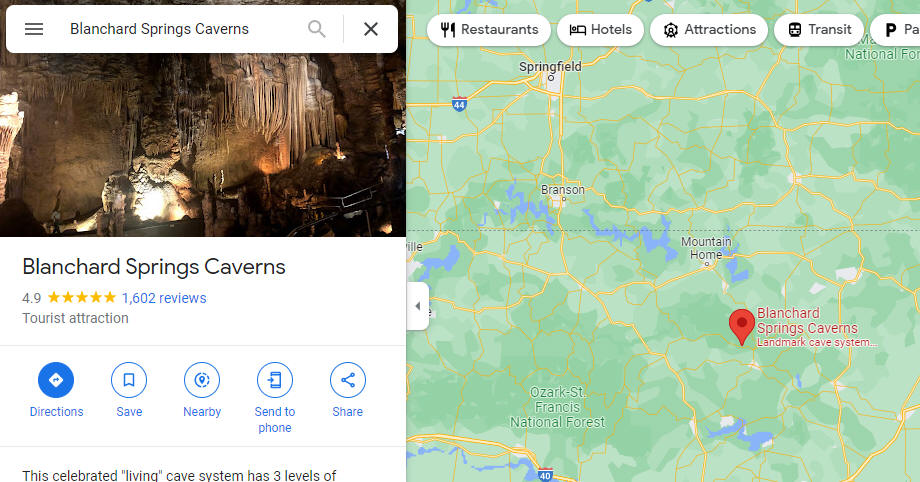Search Nearby places
This screenshot has width=920, height=482.
pyautogui.click(x=202, y=390)
